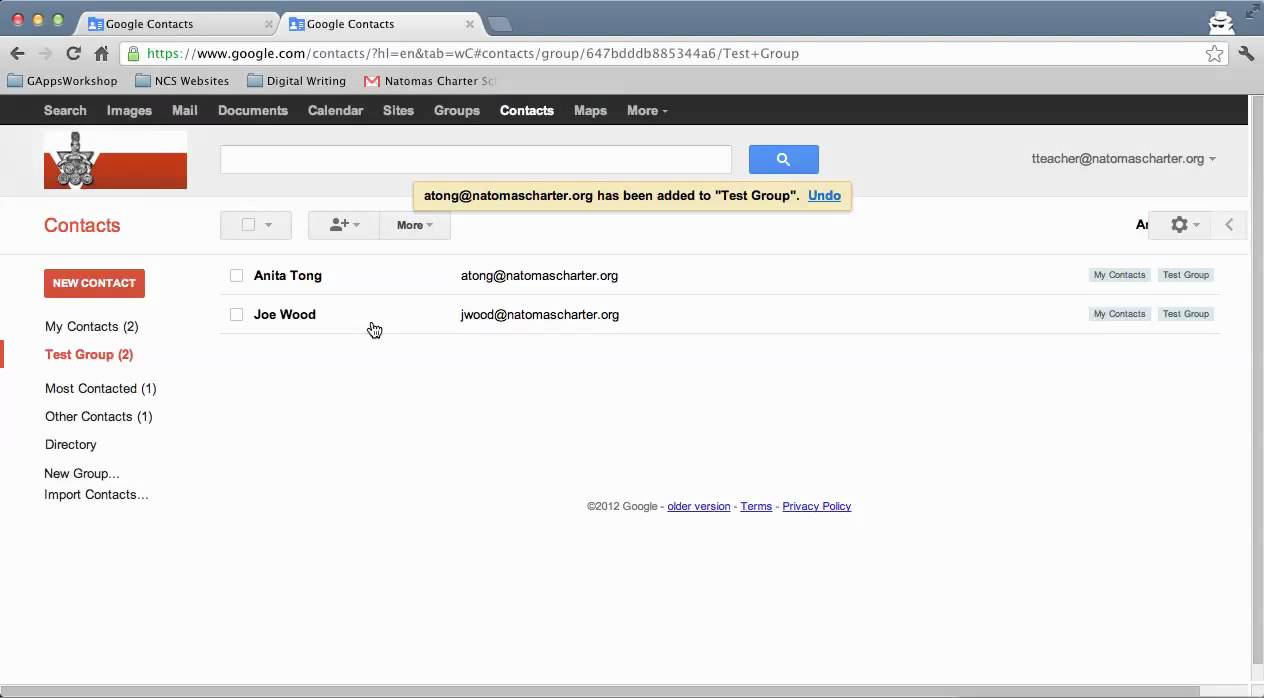
Task: Click the green lock security icon
Action: coord(134,54)
